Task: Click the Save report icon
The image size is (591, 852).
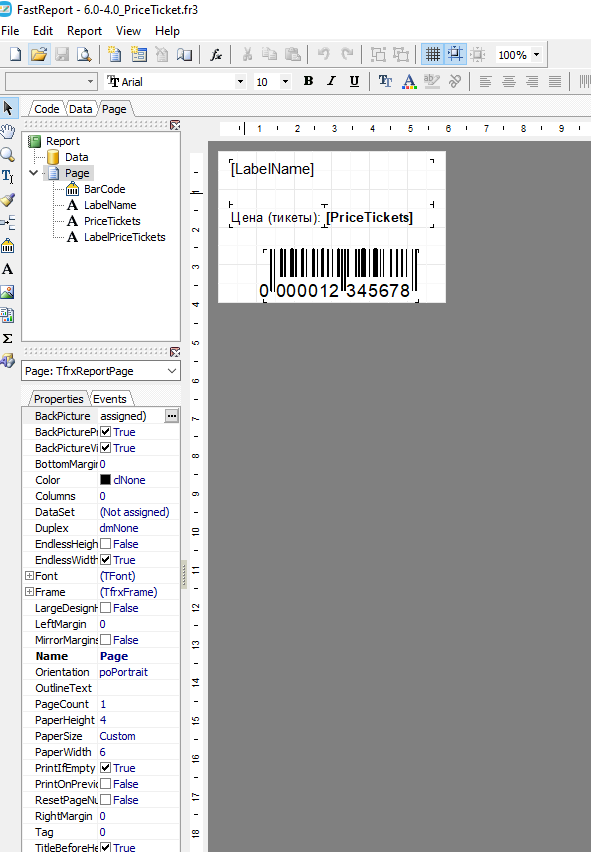Action: [62, 54]
